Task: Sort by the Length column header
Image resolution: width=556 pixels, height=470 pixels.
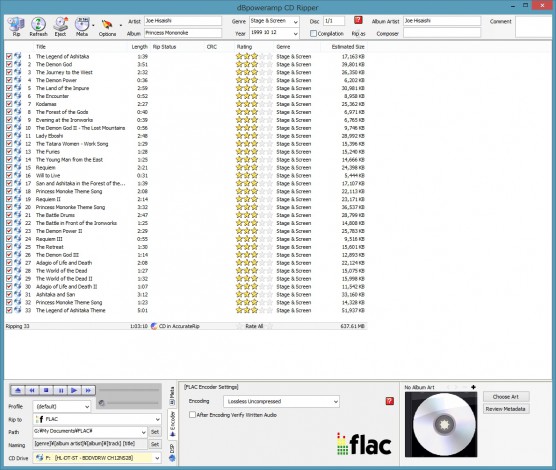Action: 139,47
